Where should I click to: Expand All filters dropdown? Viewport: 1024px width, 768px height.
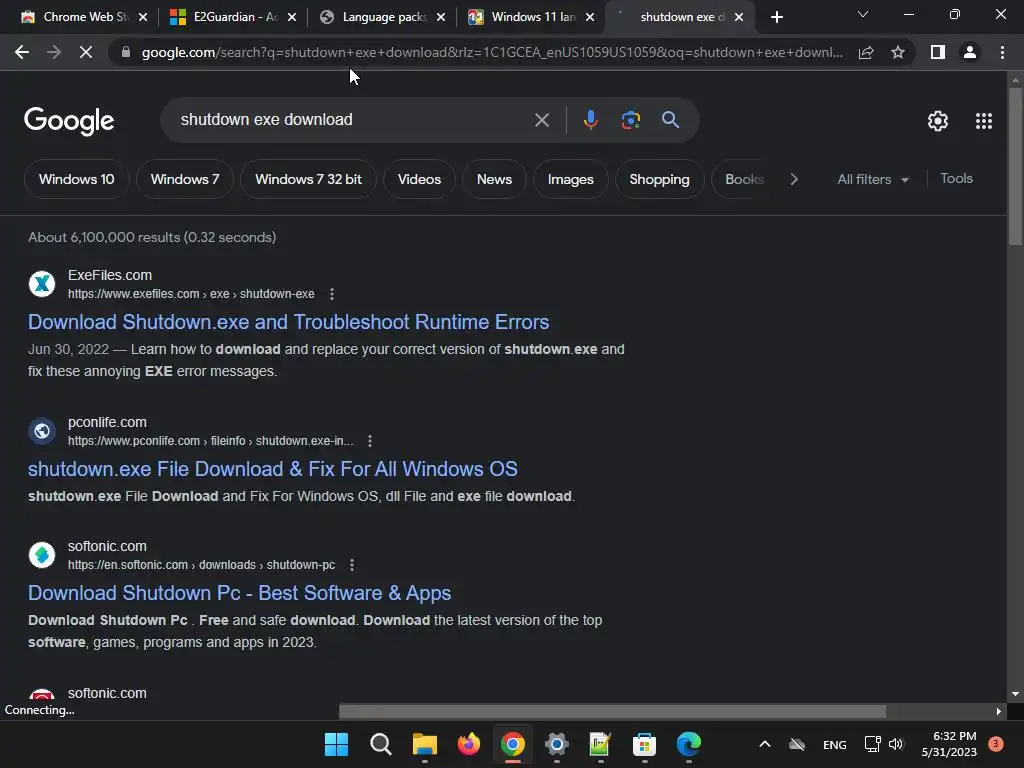[x=872, y=180]
